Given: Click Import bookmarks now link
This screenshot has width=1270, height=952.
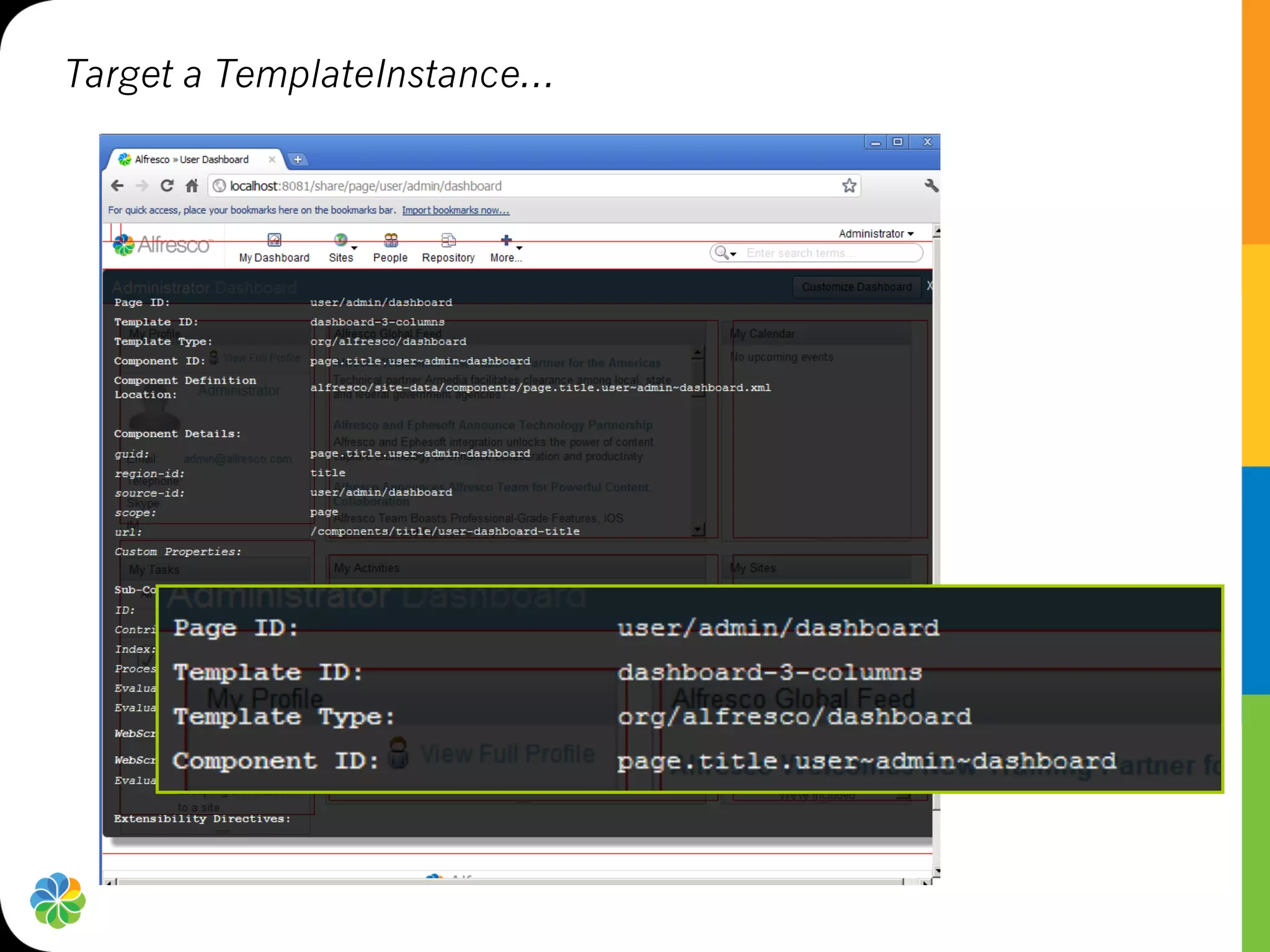Looking at the screenshot, I should pos(456,210).
